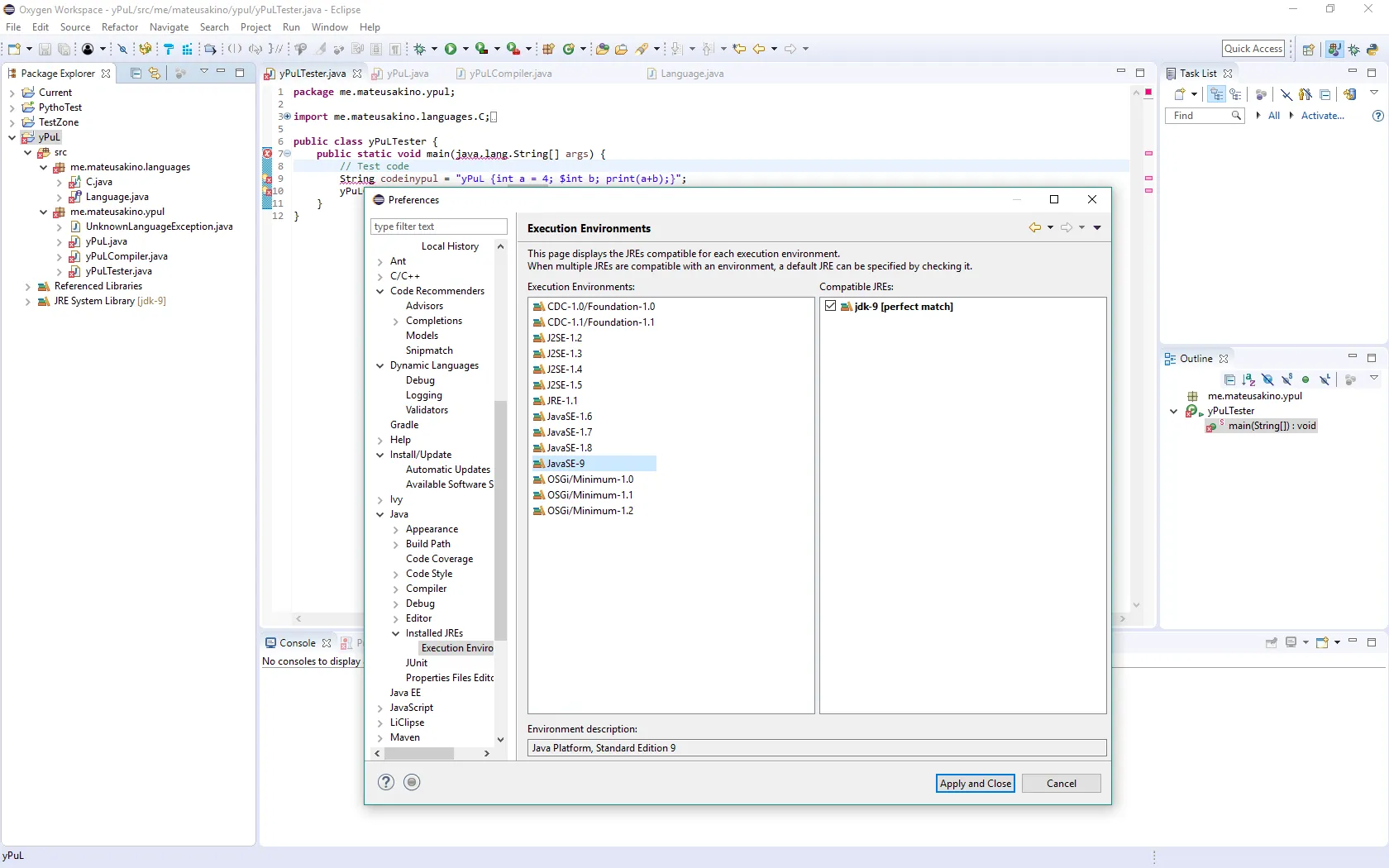Screen dimensions: 1389x868
Task: Click the New Java Package toolbar icon
Action: click(x=548, y=49)
